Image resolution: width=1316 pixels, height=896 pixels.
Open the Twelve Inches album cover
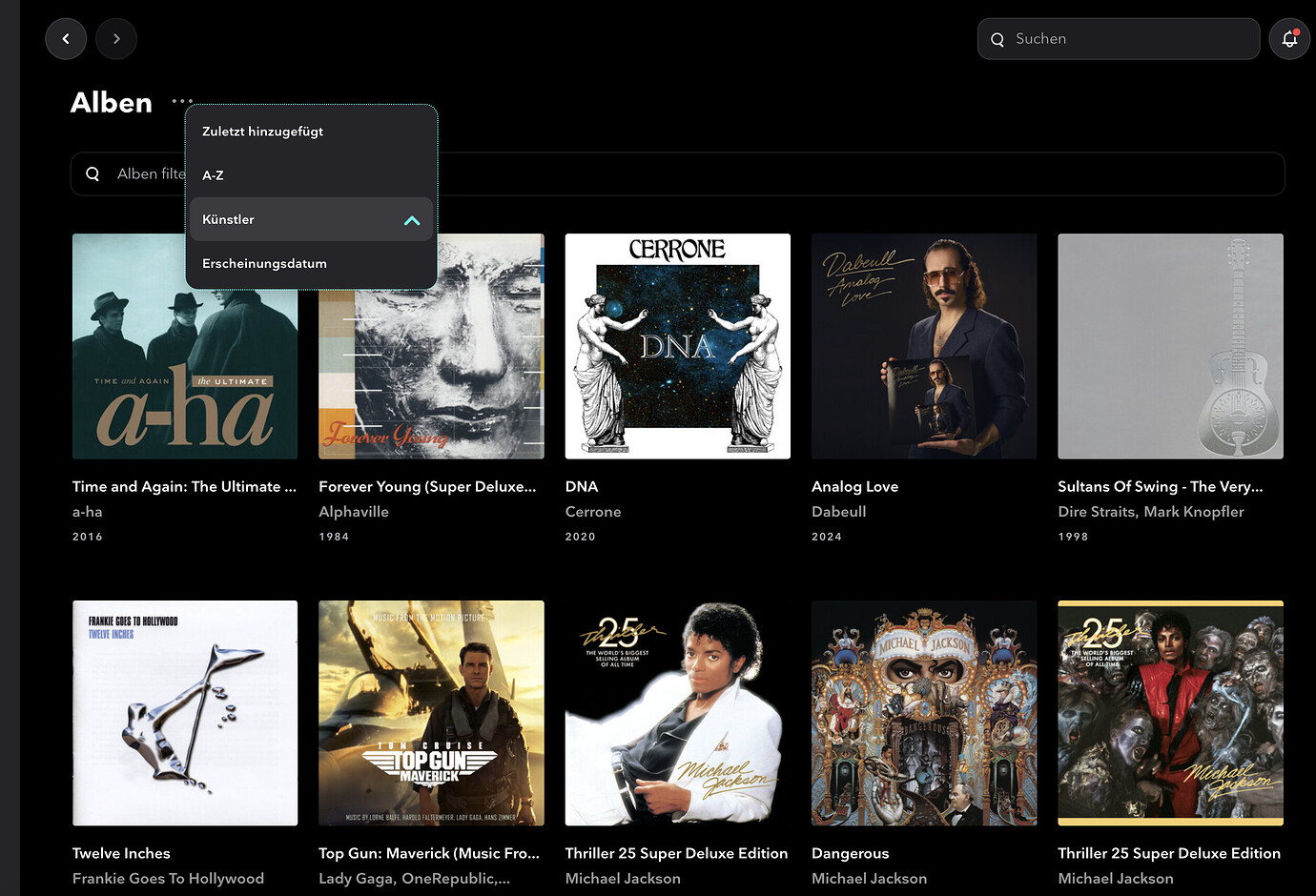point(185,713)
